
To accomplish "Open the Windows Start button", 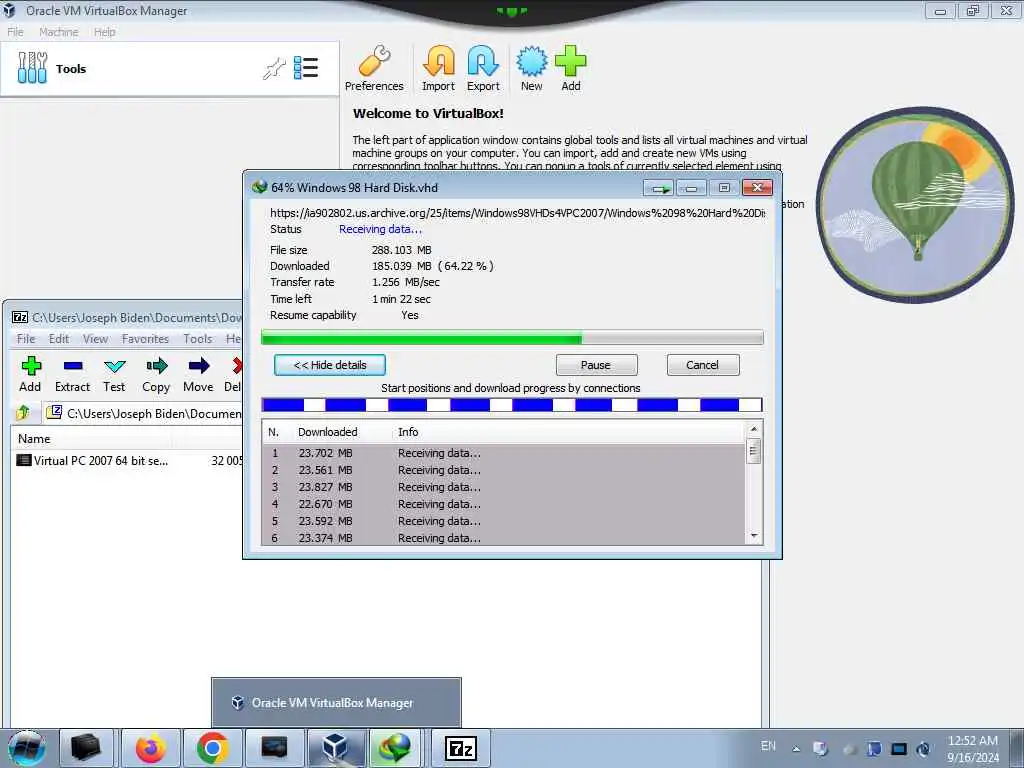I will pos(27,748).
